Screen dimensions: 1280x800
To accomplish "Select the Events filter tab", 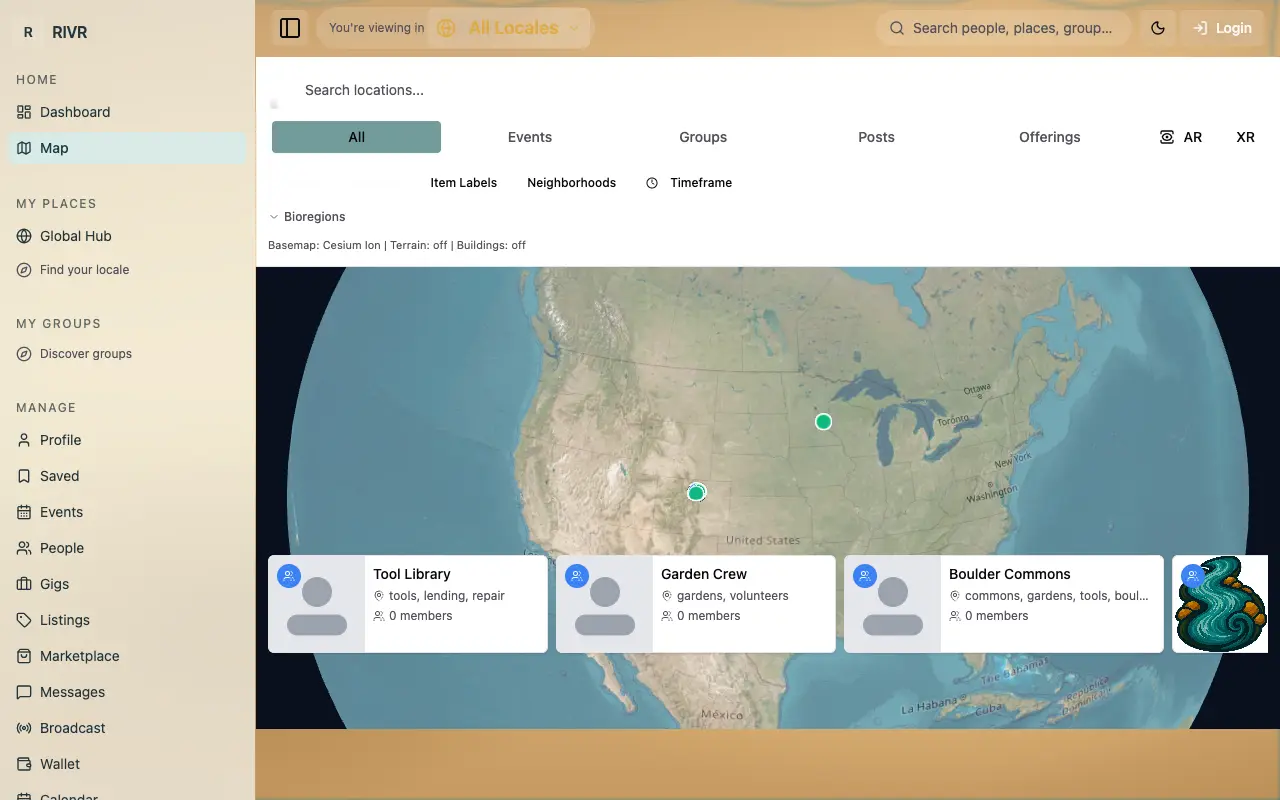I will 530,137.
